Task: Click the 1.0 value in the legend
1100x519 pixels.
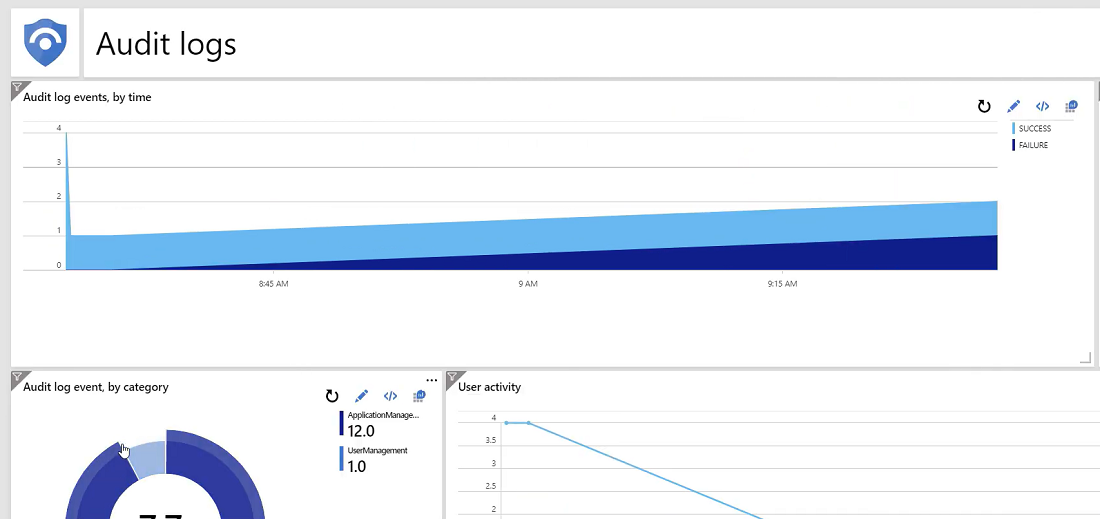Action: click(x=357, y=466)
